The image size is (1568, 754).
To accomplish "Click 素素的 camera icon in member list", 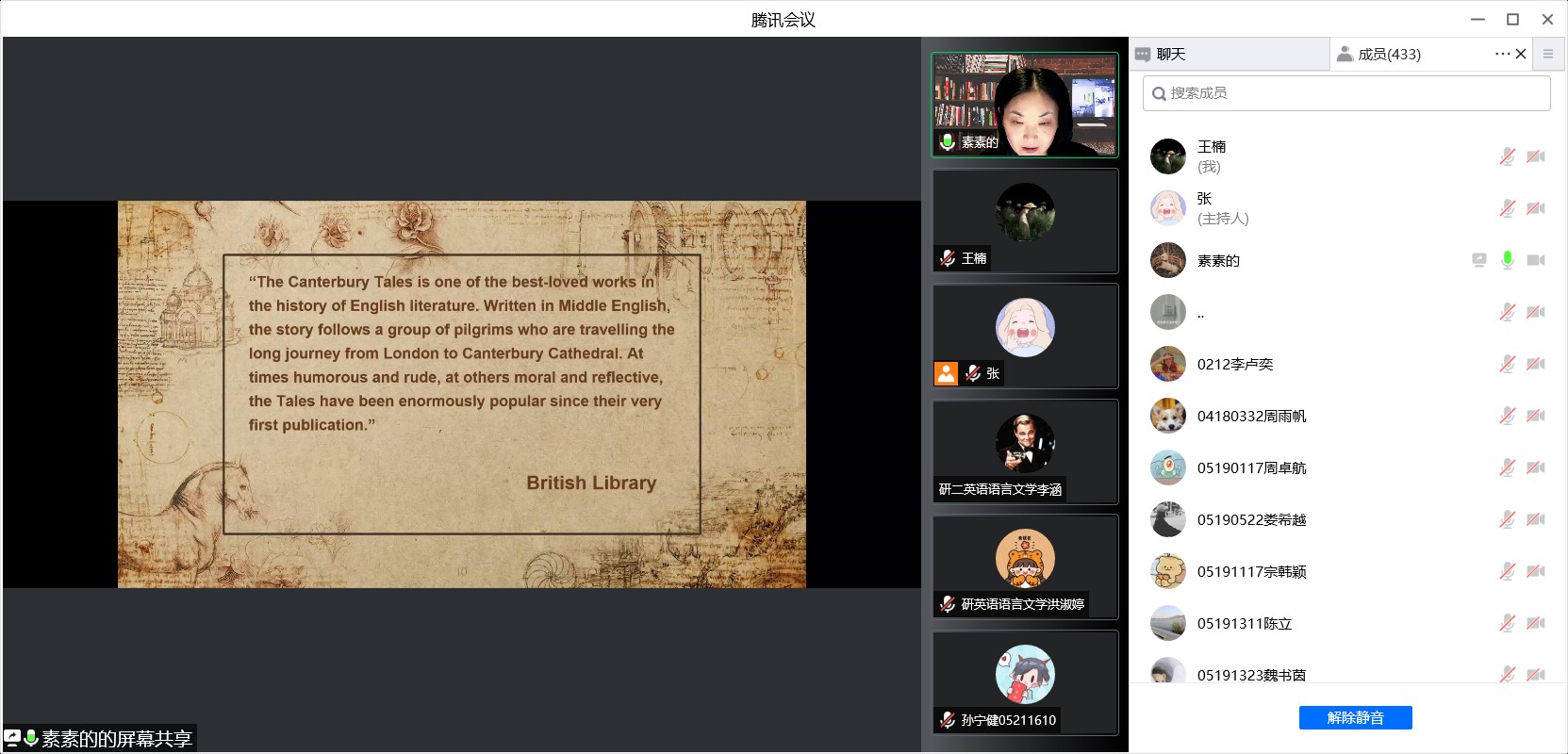I will point(1536,260).
